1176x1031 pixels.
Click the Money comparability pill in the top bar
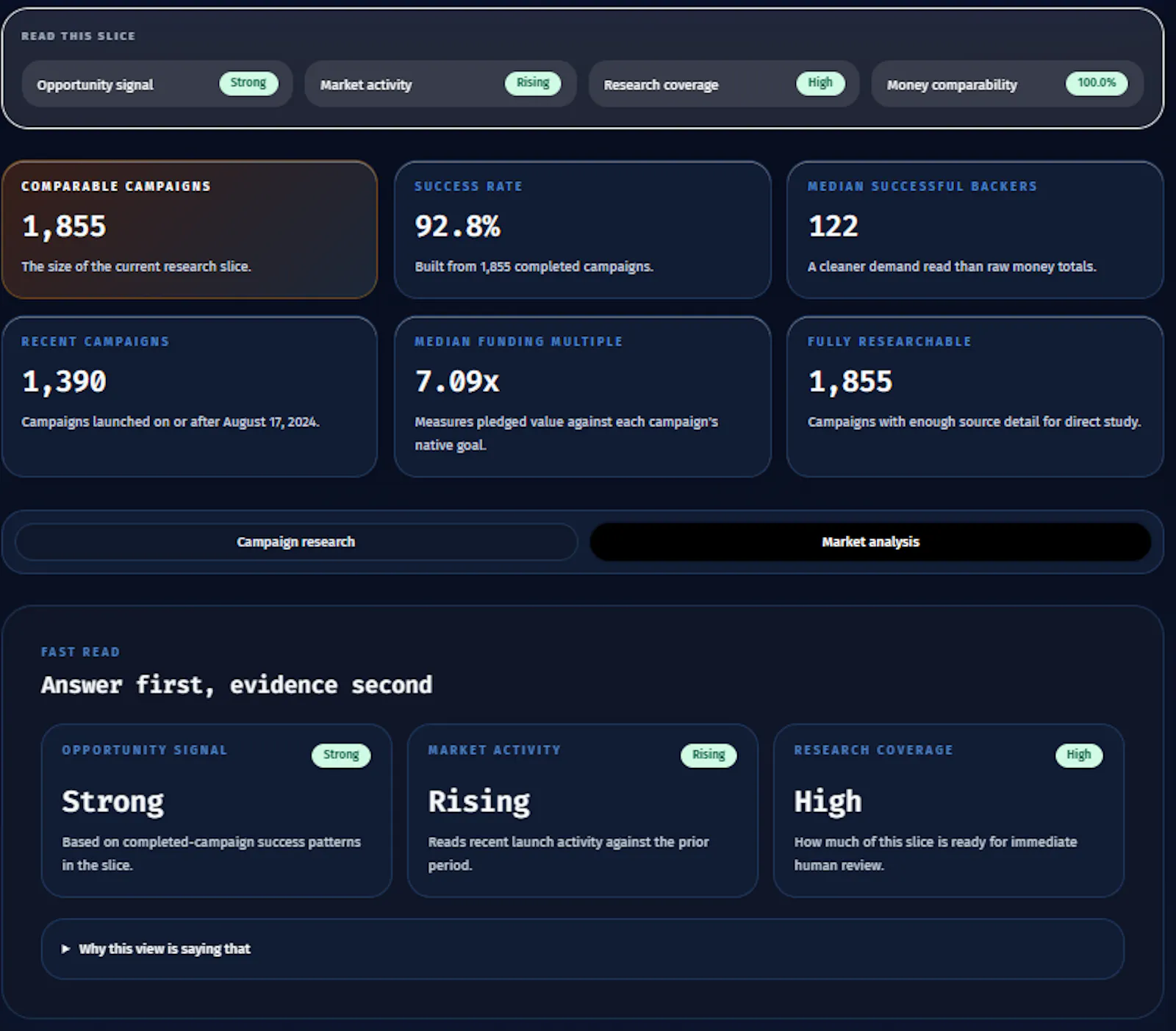(x=1007, y=84)
